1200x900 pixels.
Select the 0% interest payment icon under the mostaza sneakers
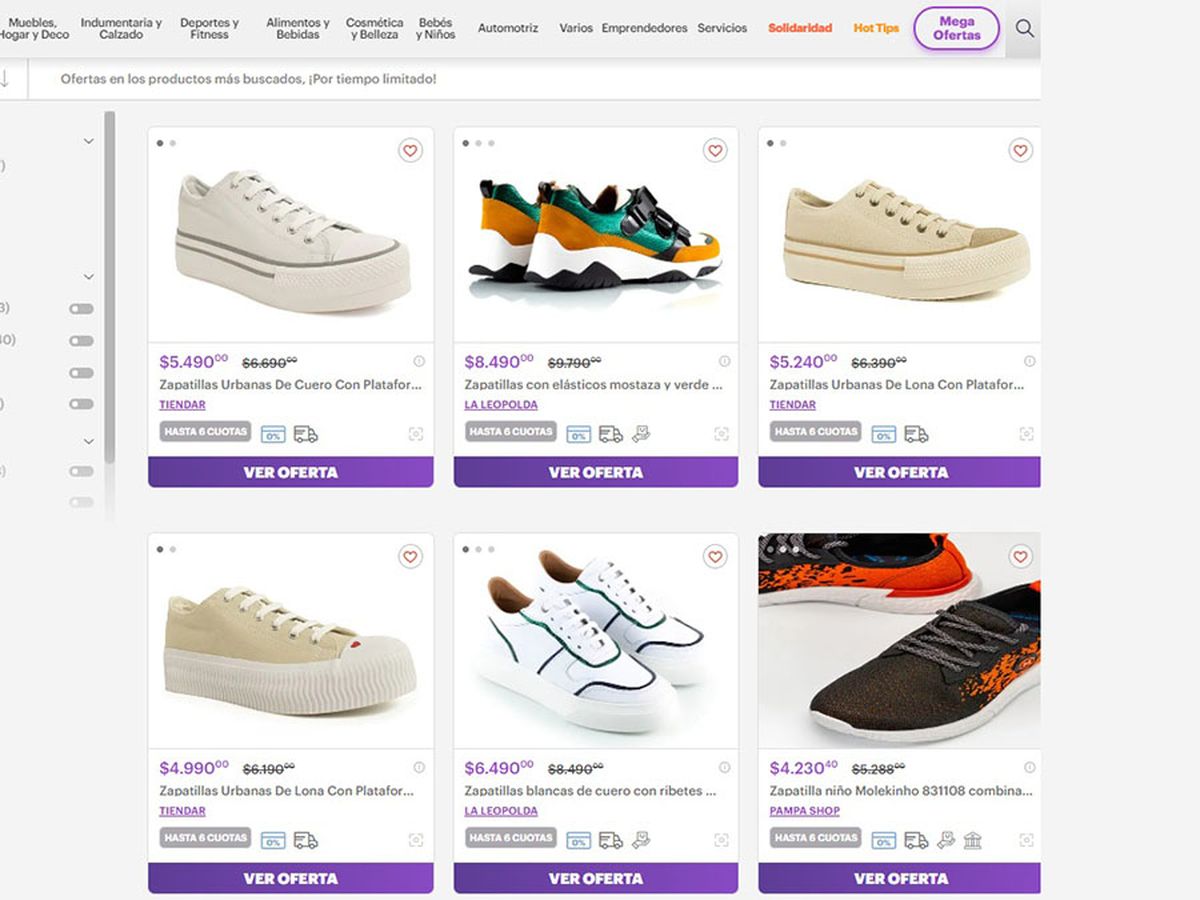[578, 434]
